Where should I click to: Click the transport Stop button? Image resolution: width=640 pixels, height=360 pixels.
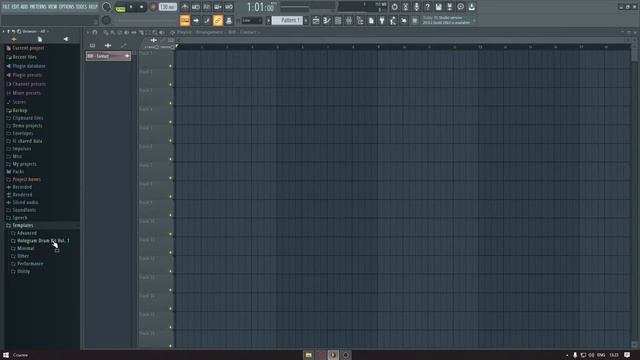141,7
